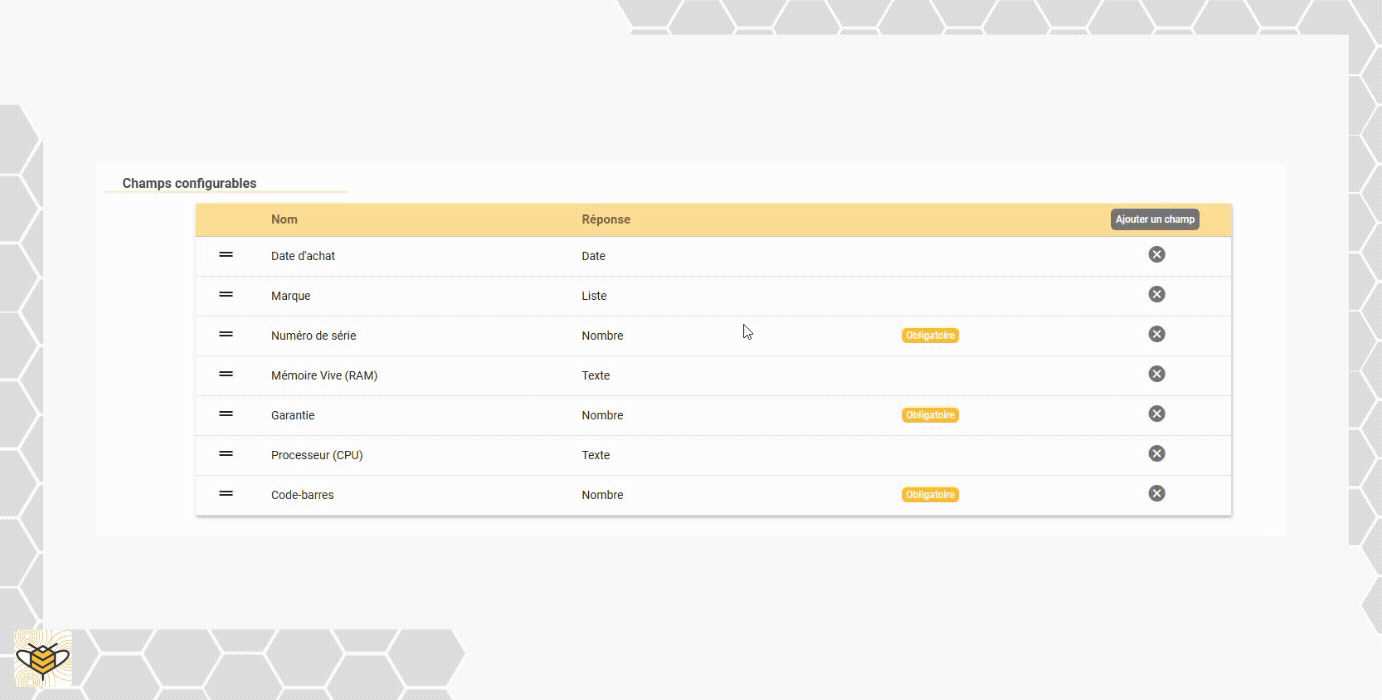Click the bee logo in the corner
The width and height of the screenshot is (1382, 700).
43,659
